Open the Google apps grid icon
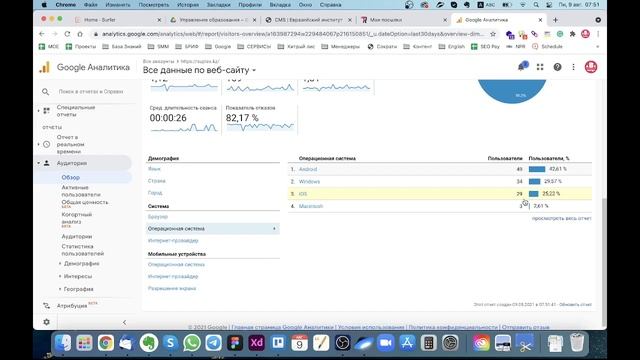The width and height of the screenshot is (640, 360). click(540, 67)
